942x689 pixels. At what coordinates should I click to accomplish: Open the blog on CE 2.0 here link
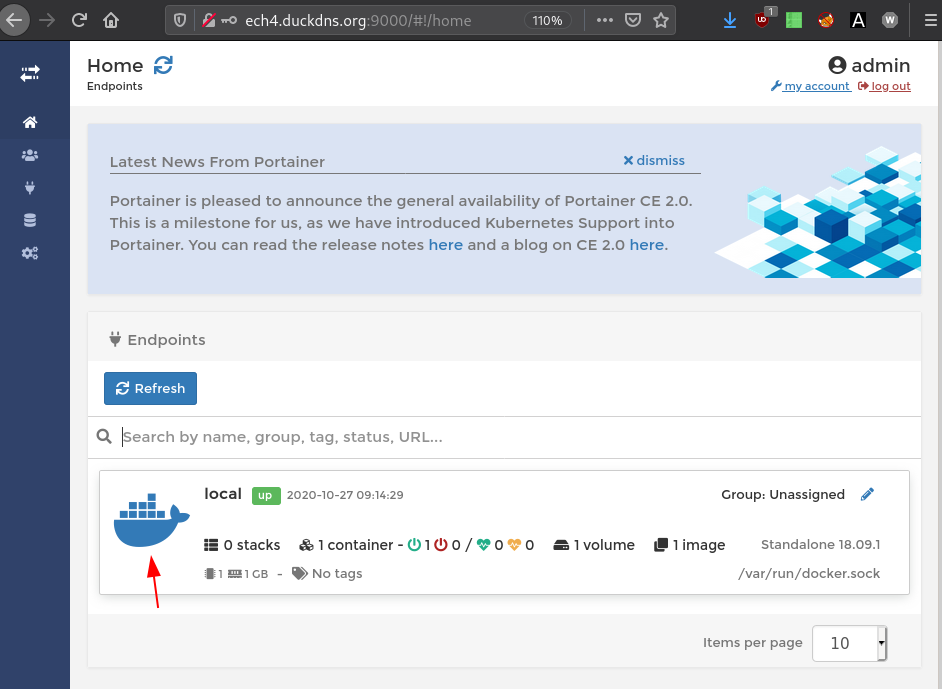[x=647, y=245]
